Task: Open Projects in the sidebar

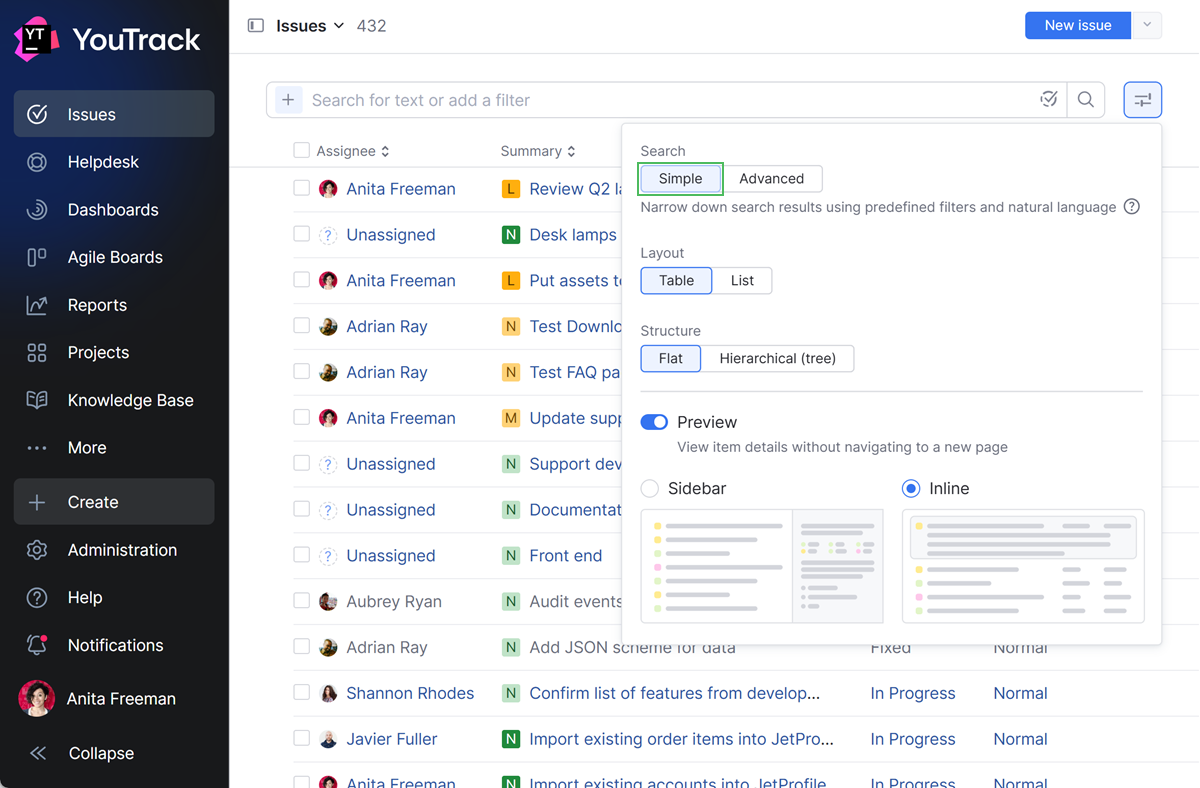Action: (x=114, y=352)
